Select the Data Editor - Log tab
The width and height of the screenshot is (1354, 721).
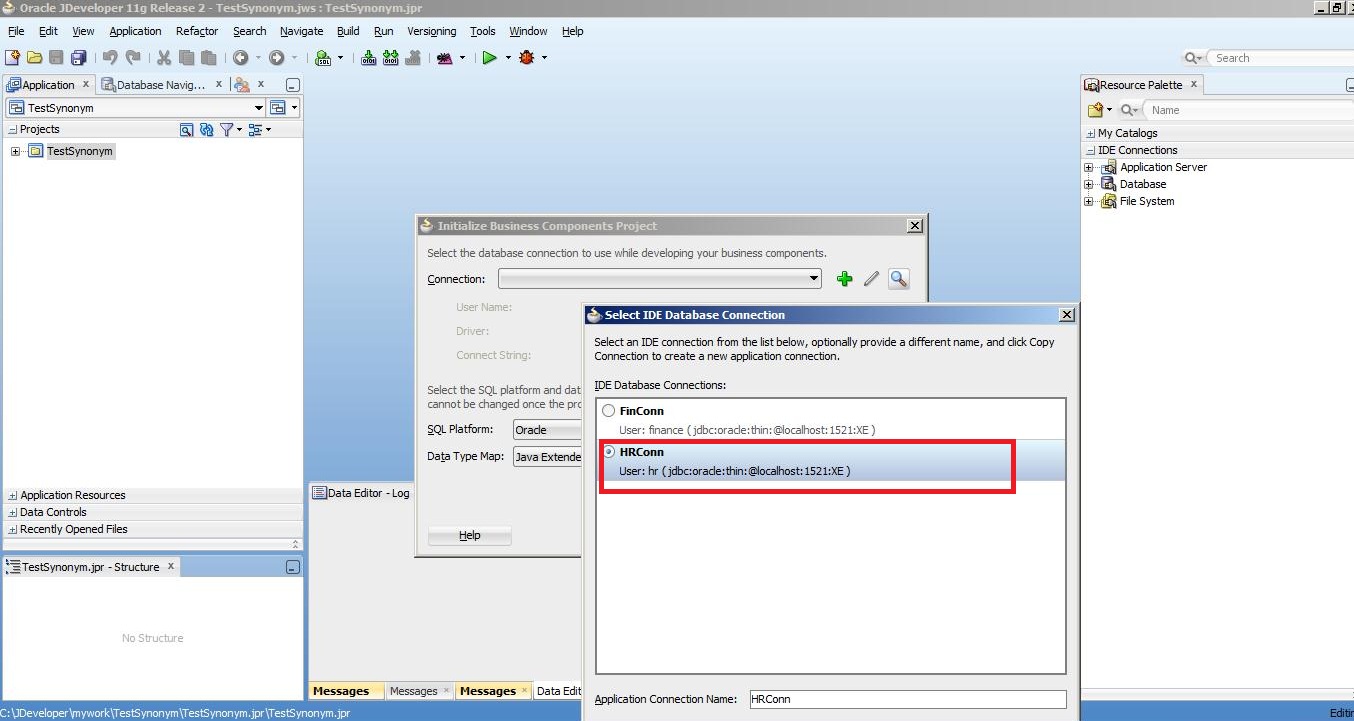[x=361, y=493]
